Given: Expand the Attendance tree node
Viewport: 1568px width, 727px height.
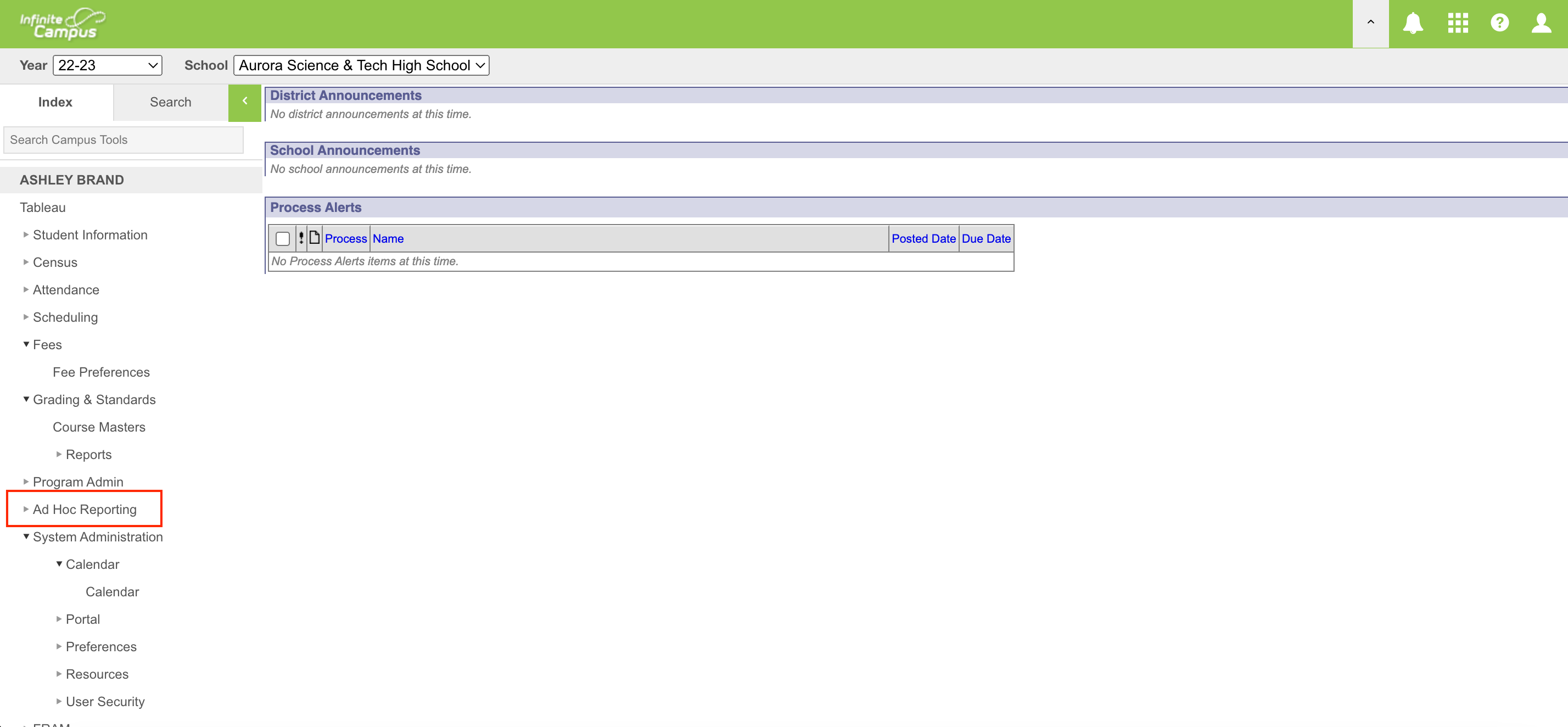Looking at the screenshot, I should coord(26,289).
